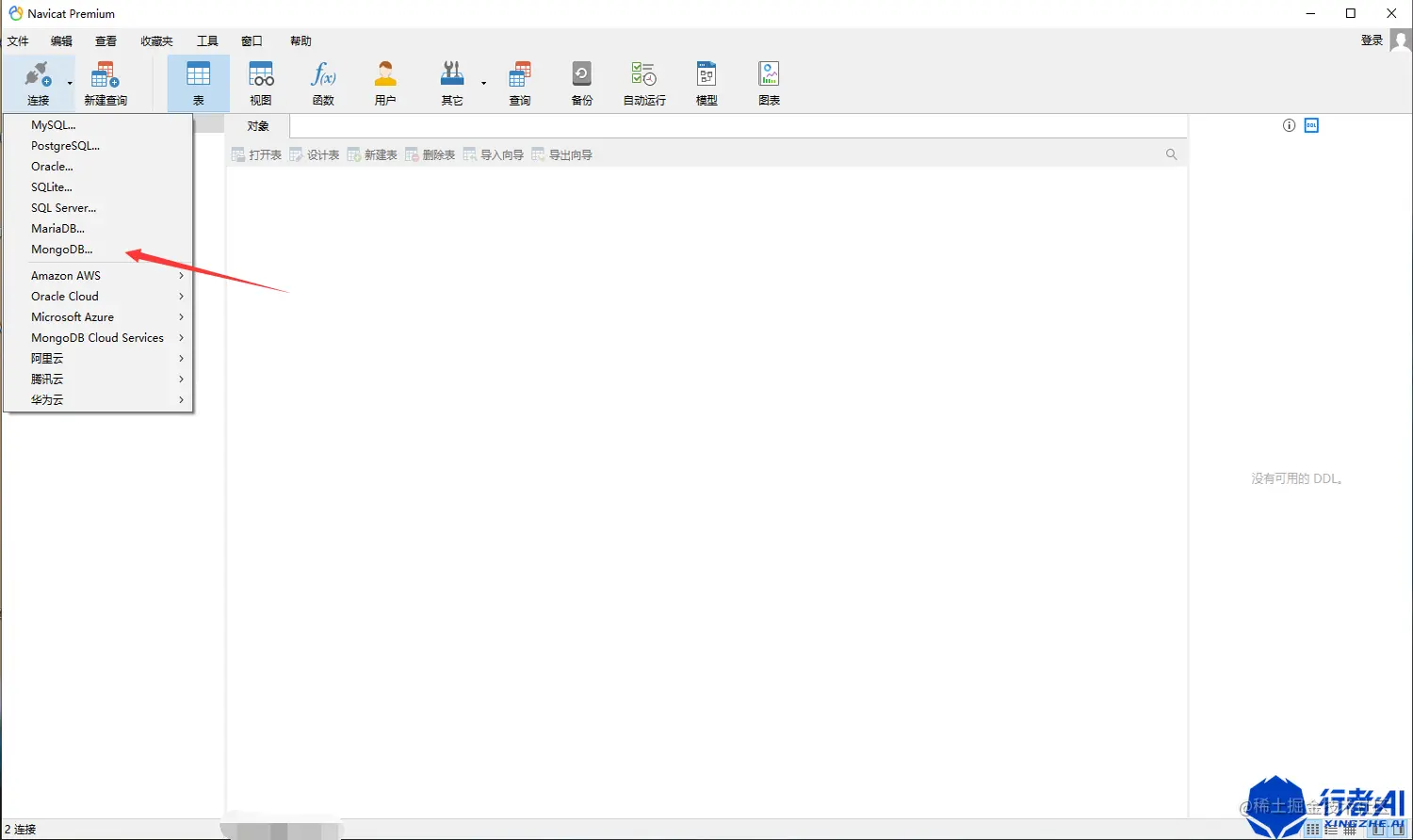Click the user avatar icon next to 登录
The image size is (1413, 840).
pos(1400,41)
